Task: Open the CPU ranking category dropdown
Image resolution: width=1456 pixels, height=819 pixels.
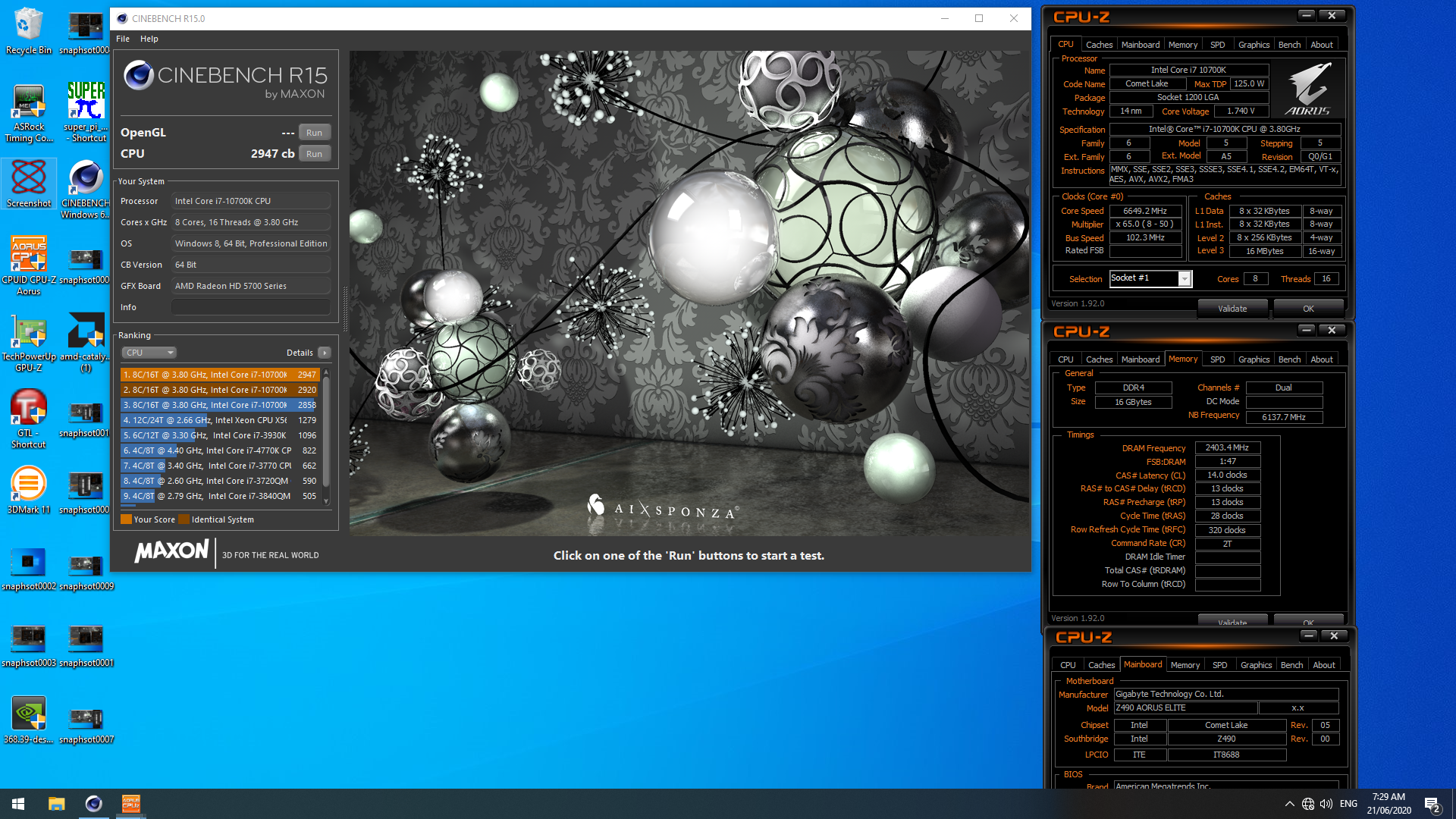Action: 149,353
